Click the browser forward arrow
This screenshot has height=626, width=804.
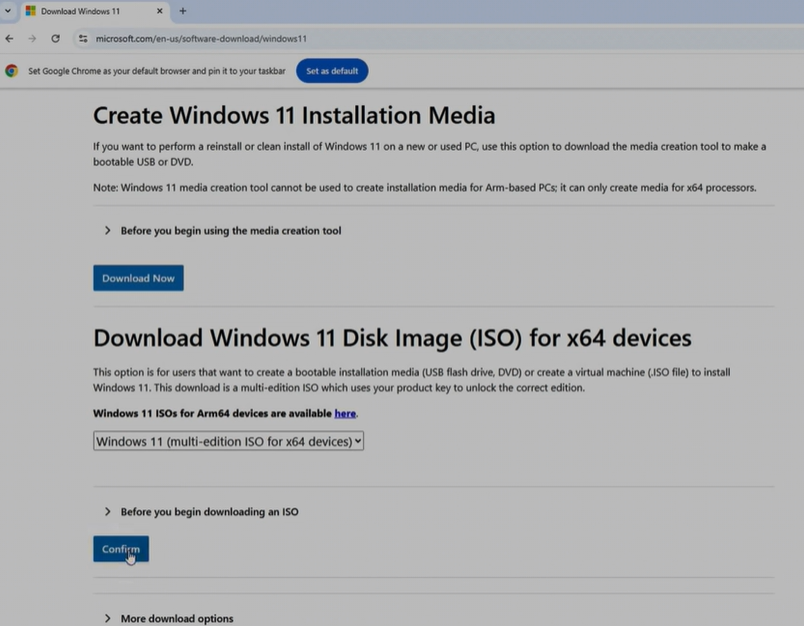[32, 38]
